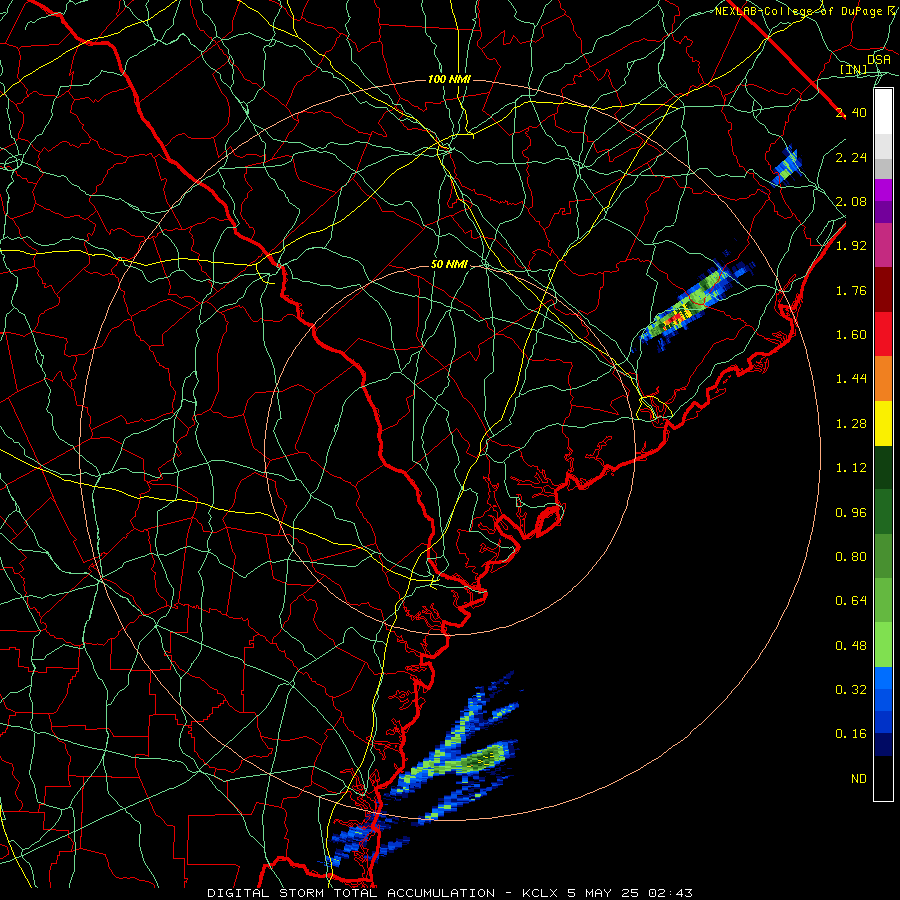This screenshot has height=900, width=900.
Task: Click the 2.08 legend value
Action: tap(851, 201)
